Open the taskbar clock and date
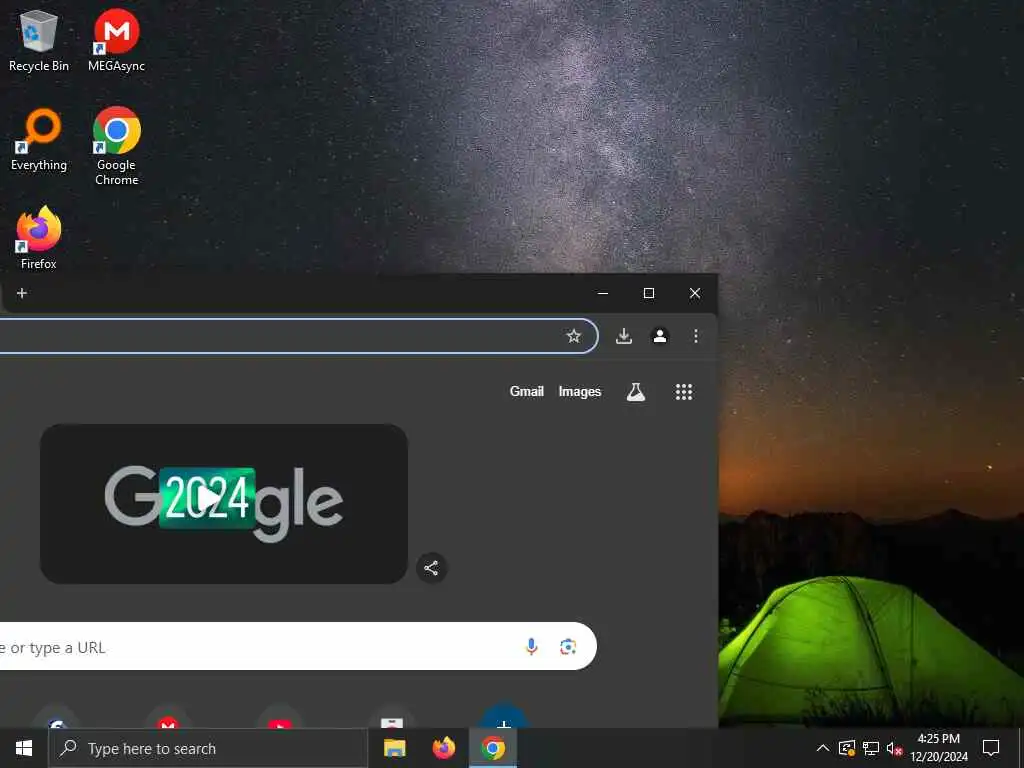 point(938,748)
